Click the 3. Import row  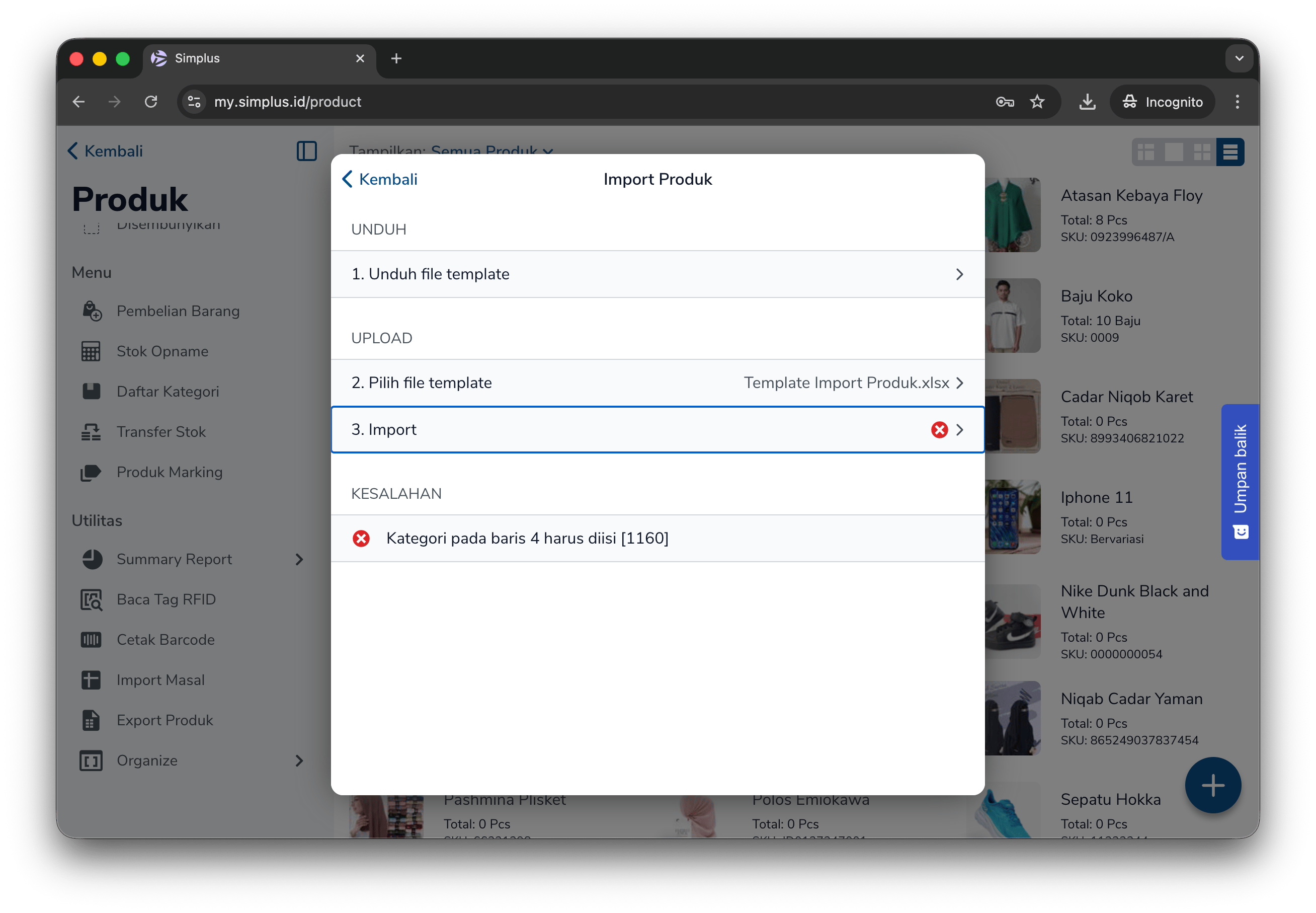click(x=657, y=430)
